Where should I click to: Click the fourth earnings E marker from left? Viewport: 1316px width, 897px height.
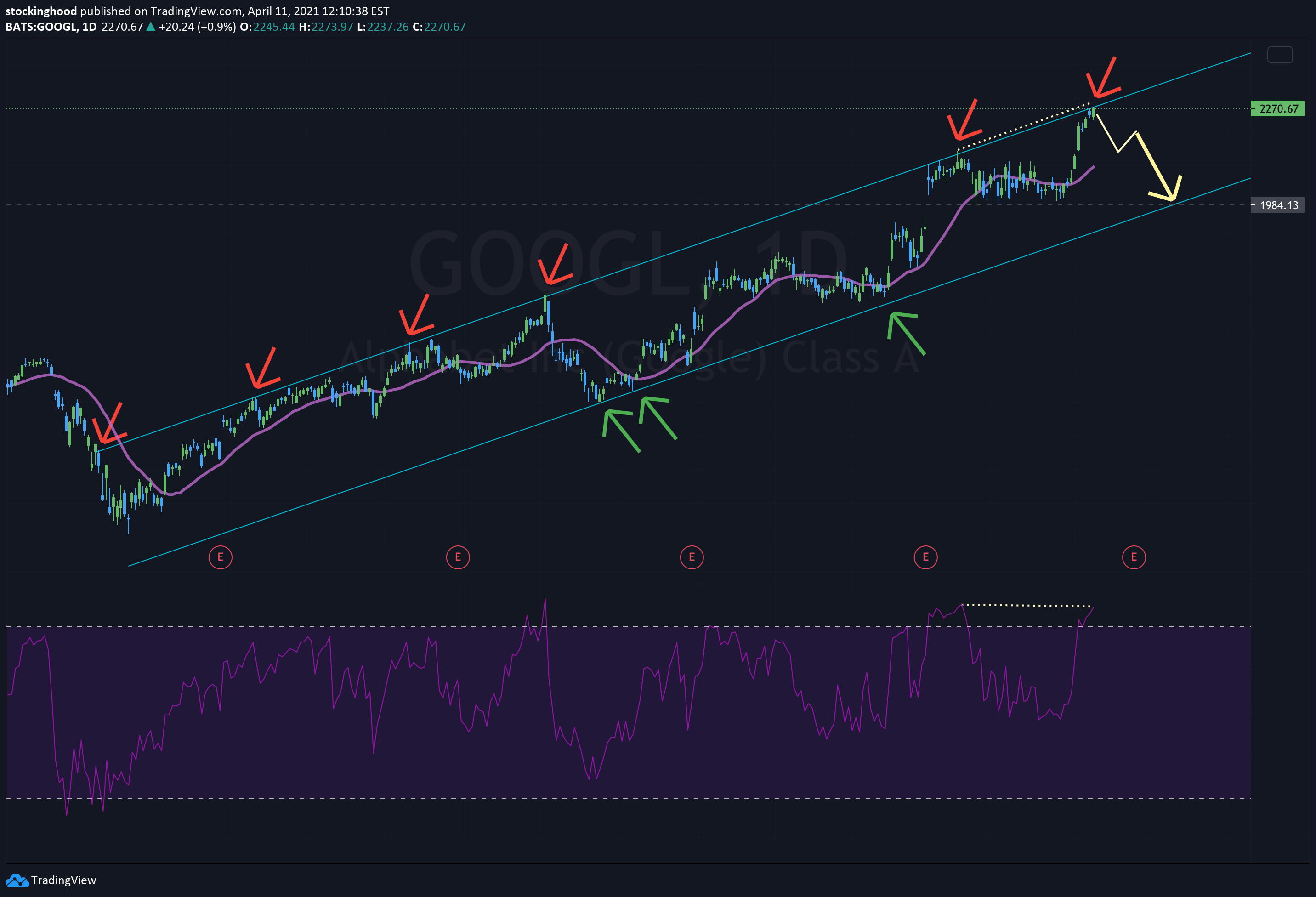click(925, 557)
